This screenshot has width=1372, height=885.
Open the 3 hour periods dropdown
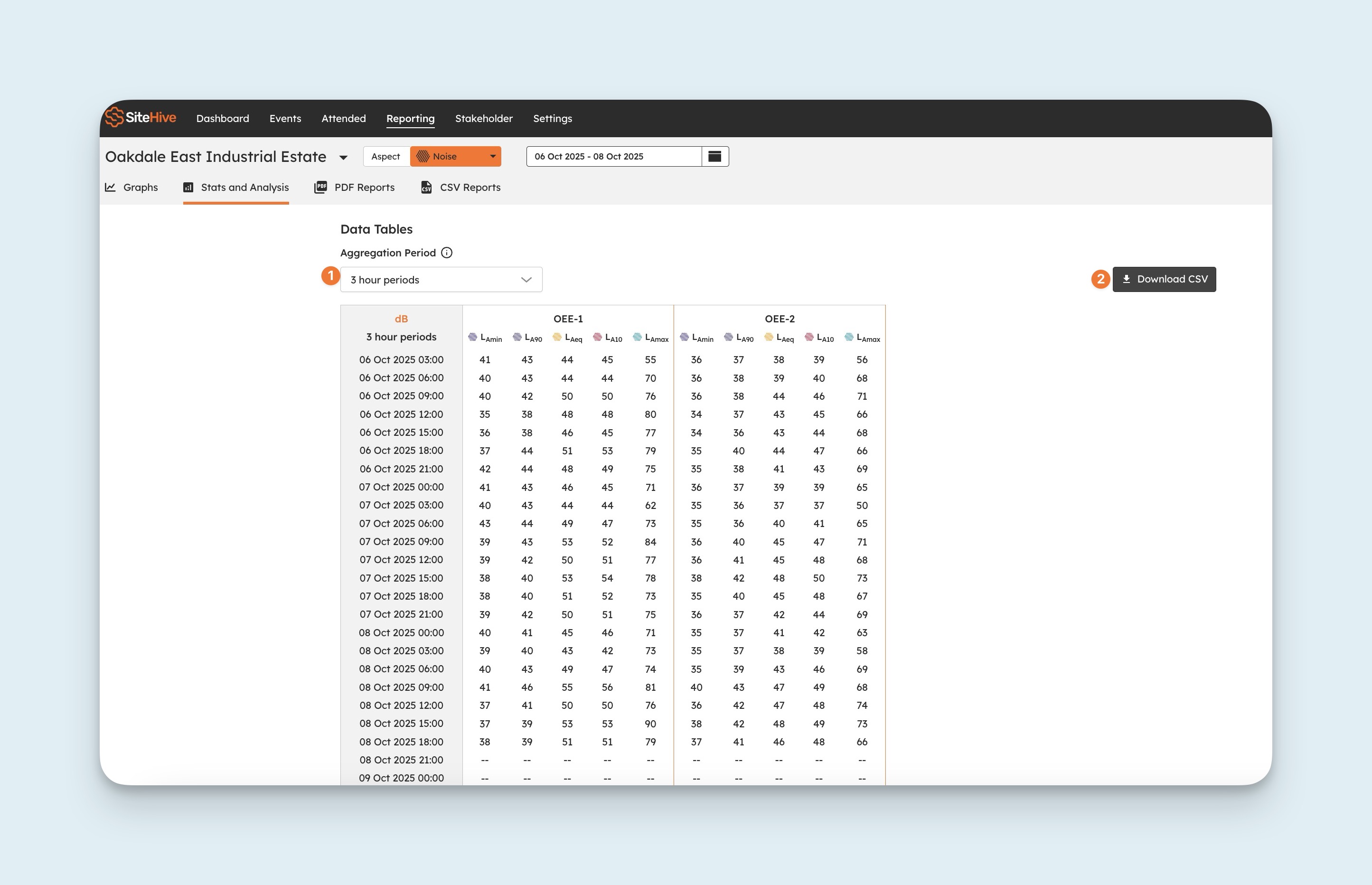pos(441,280)
